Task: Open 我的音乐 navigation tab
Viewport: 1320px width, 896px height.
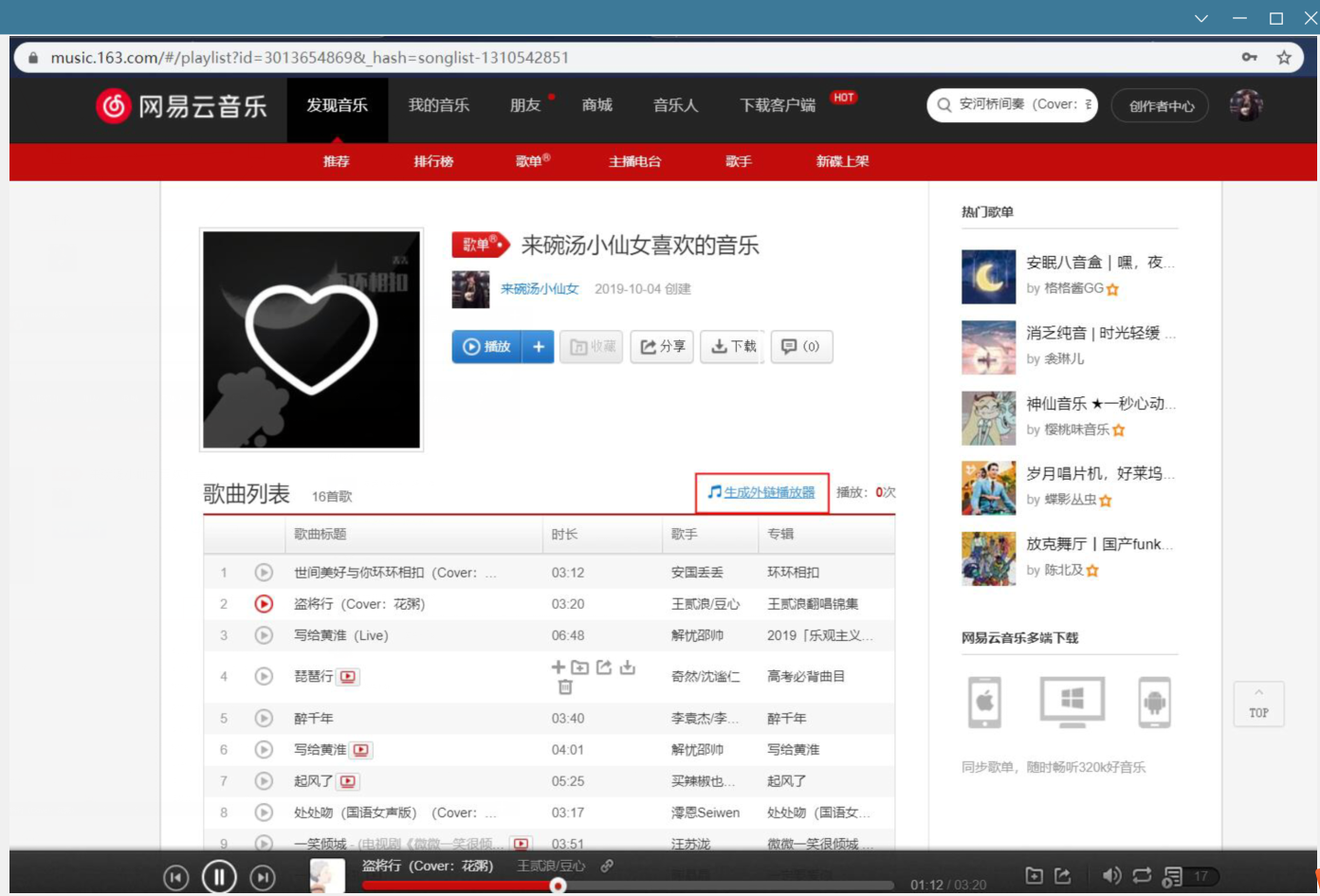Action: point(438,105)
